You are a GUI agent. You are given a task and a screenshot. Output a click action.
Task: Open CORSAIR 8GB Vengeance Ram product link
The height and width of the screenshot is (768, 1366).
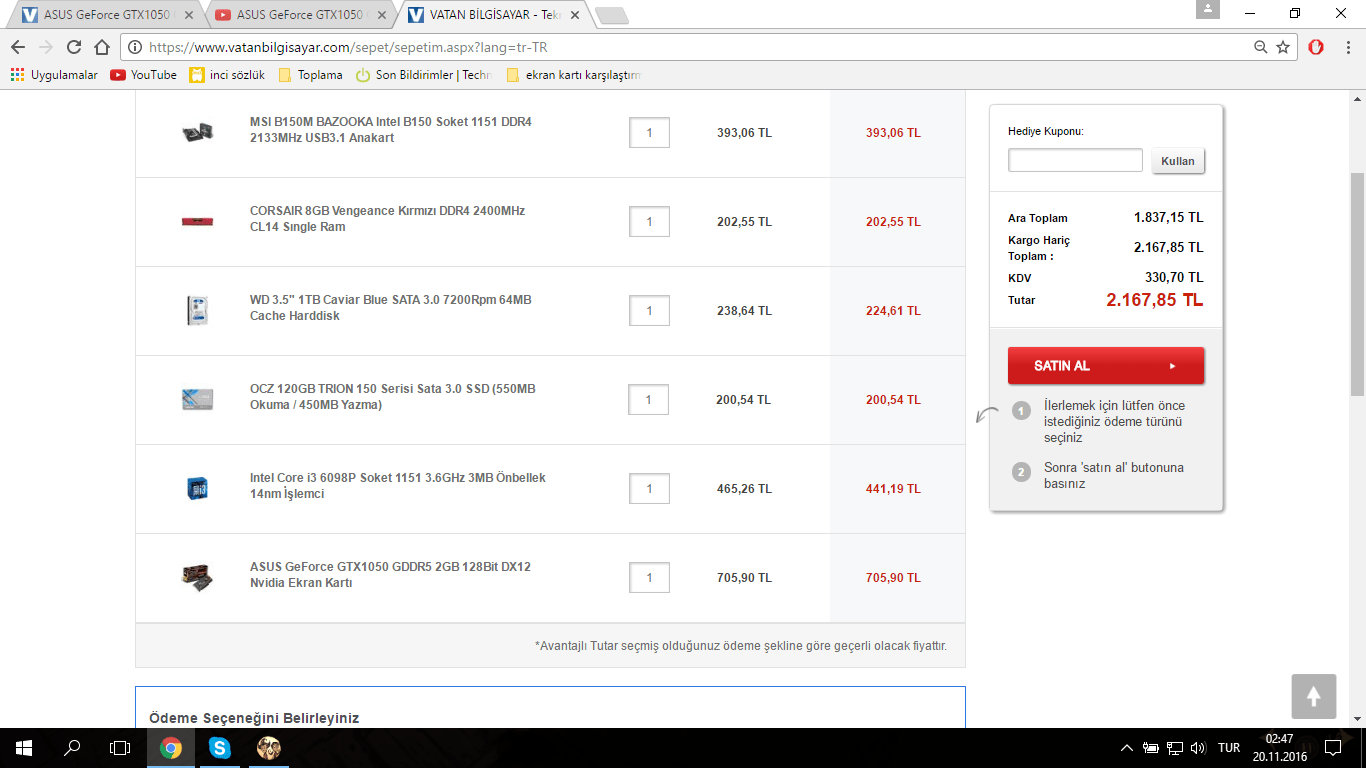387,219
